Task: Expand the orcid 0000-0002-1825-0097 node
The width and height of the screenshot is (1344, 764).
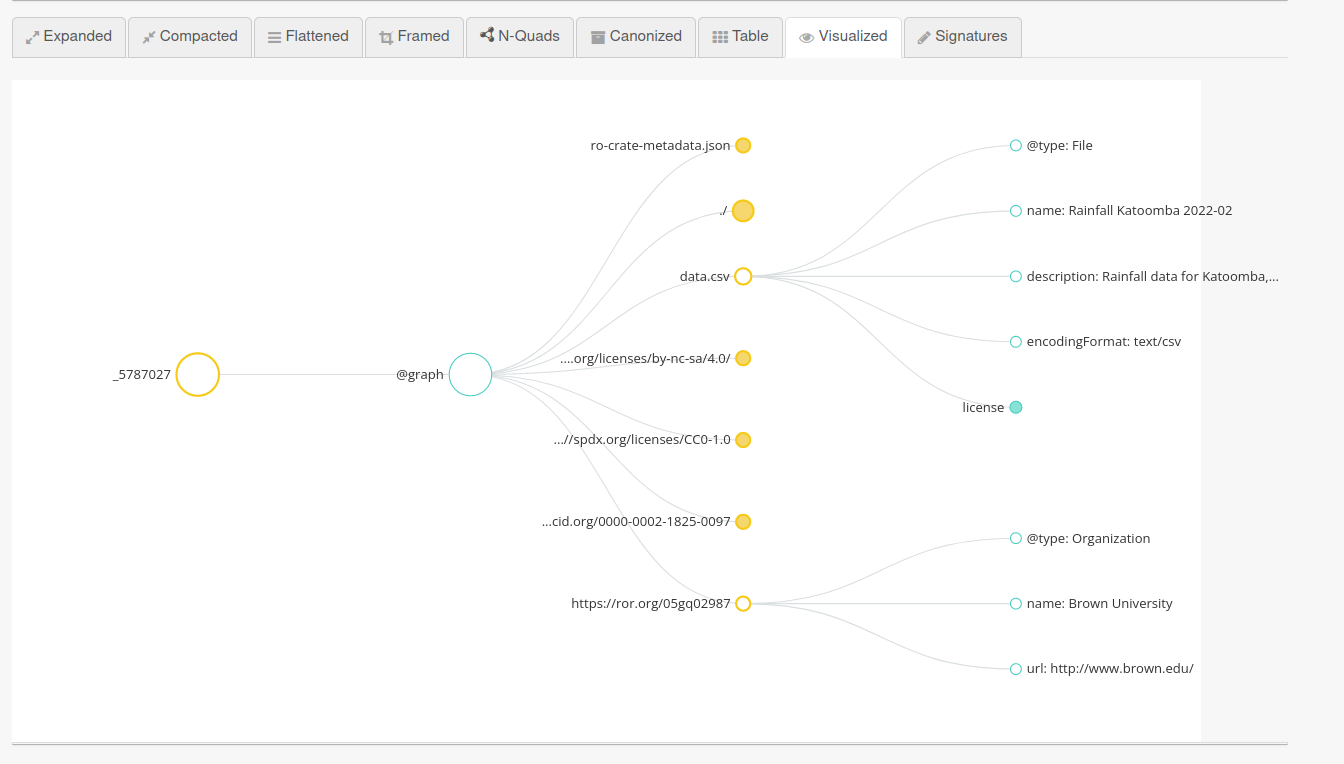Action: pos(743,522)
